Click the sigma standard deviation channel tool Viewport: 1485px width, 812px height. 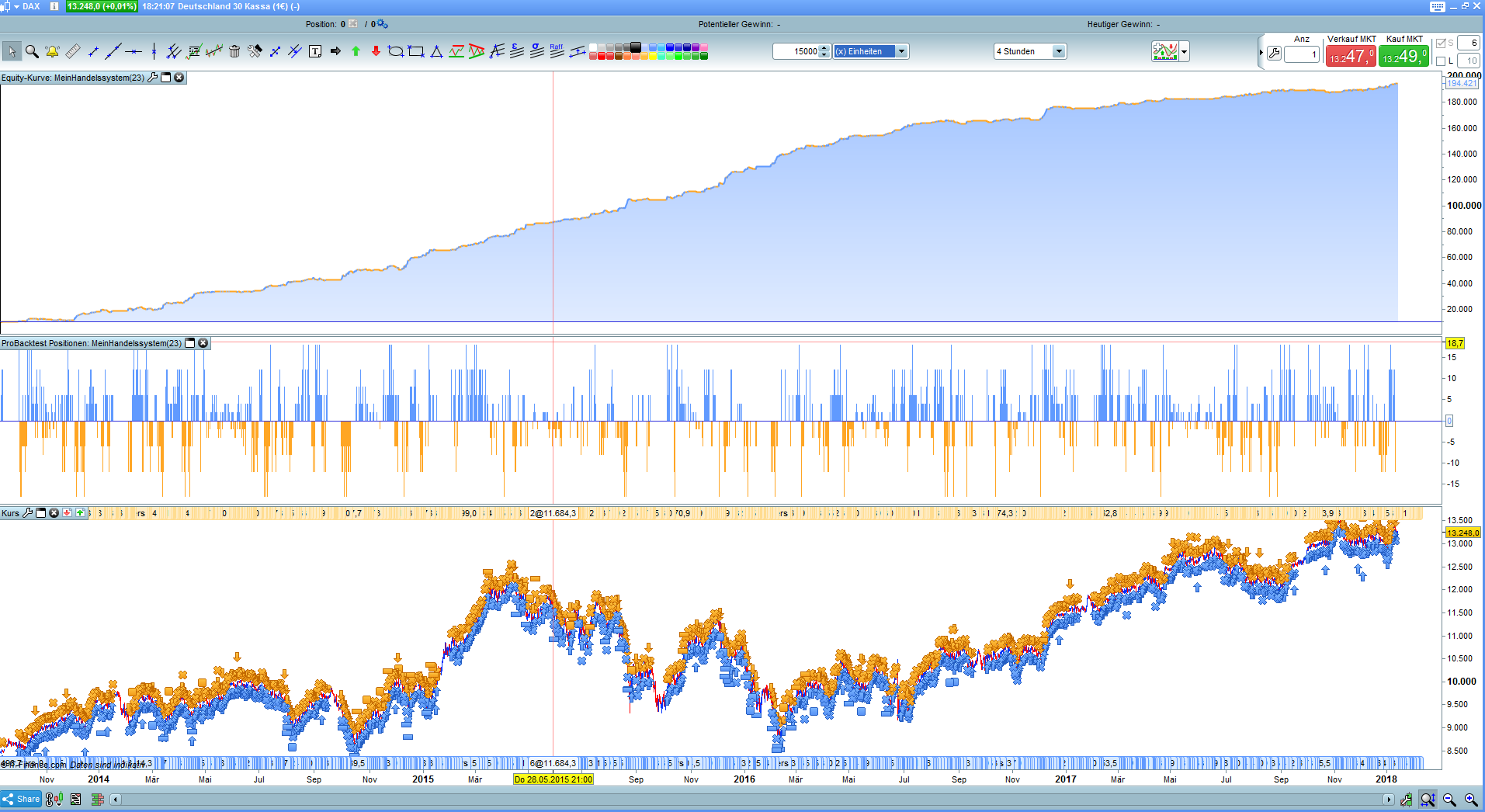coord(537,51)
